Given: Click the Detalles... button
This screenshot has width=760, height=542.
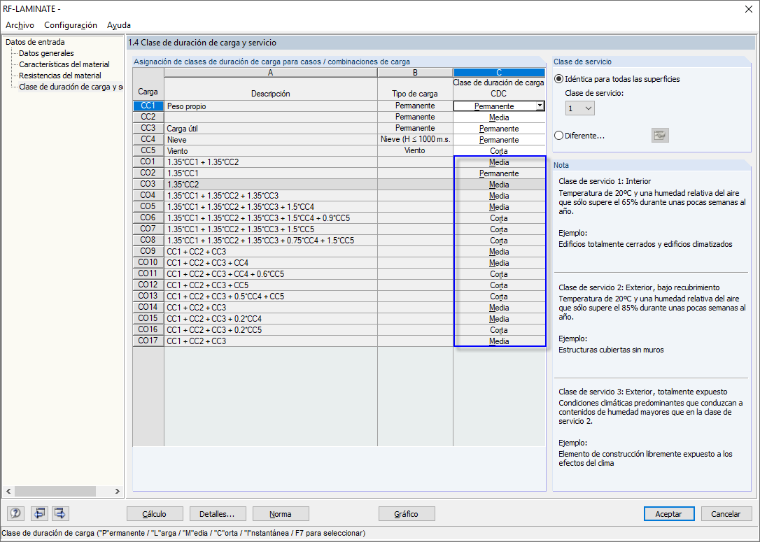Looking at the screenshot, I should [x=217, y=514].
